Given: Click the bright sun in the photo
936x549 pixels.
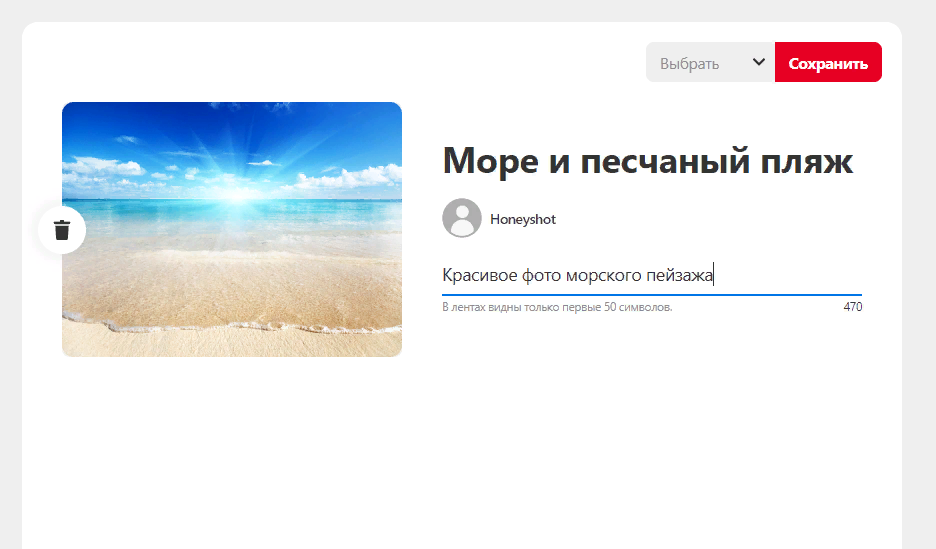Looking at the screenshot, I should pos(236,189).
